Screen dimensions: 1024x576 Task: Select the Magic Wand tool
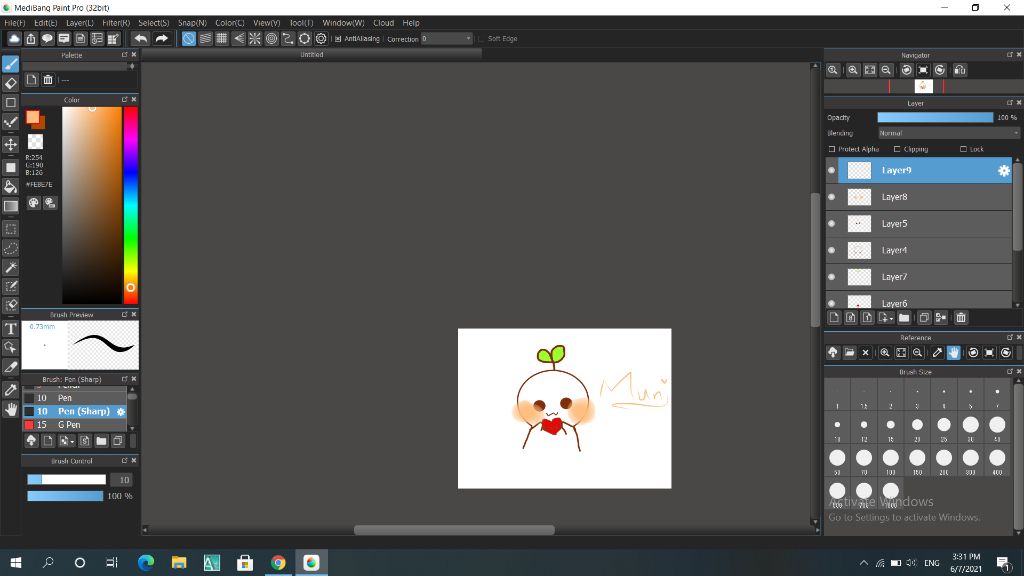pyautogui.click(x=10, y=267)
